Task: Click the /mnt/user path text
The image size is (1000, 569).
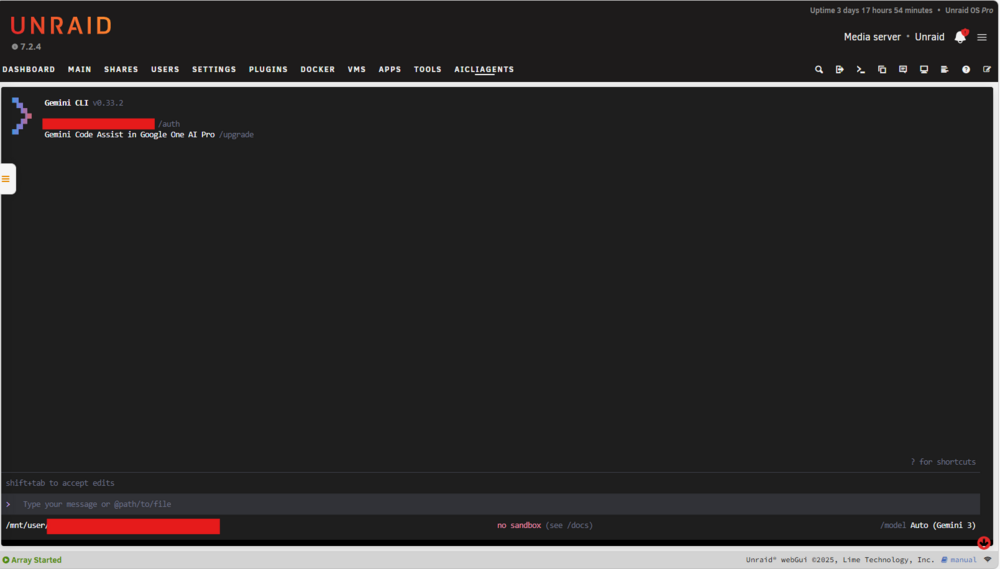Action: pyautogui.click(x=26, y=526)
